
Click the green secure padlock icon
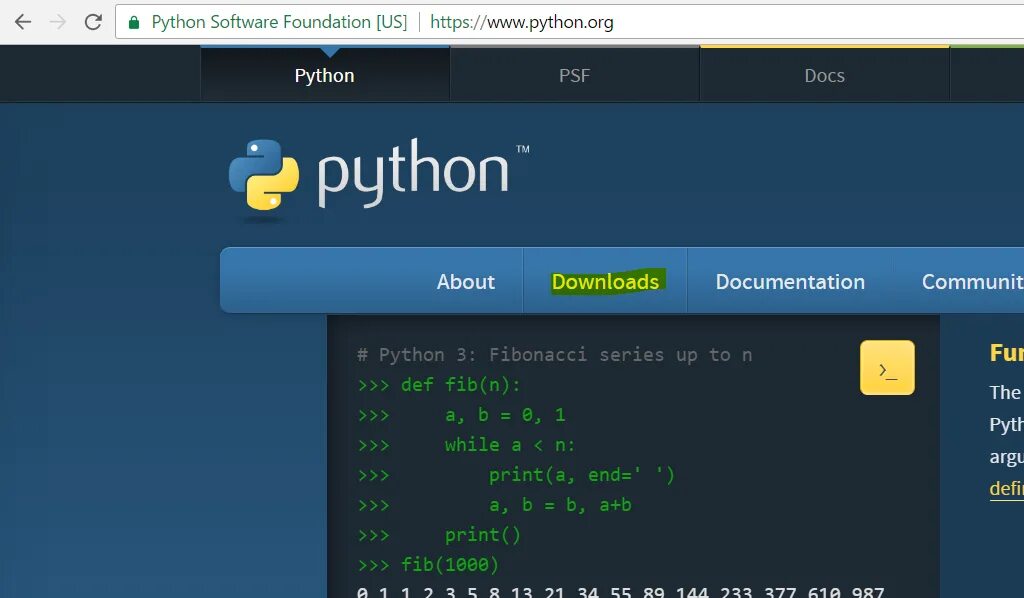tap(134, 23)
